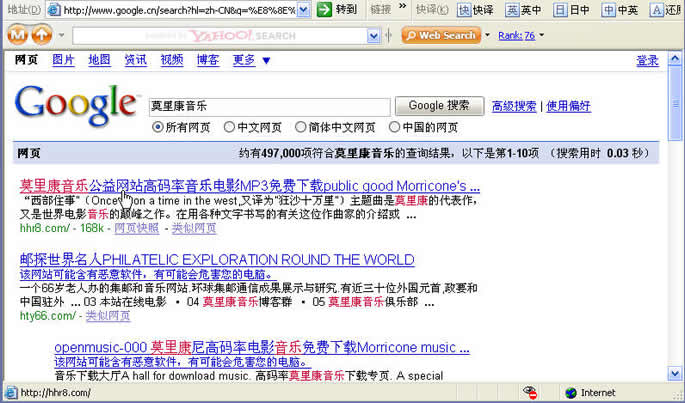Open the 更多 more menu
This screenshot has width=685, height=403.
(244, 59)
